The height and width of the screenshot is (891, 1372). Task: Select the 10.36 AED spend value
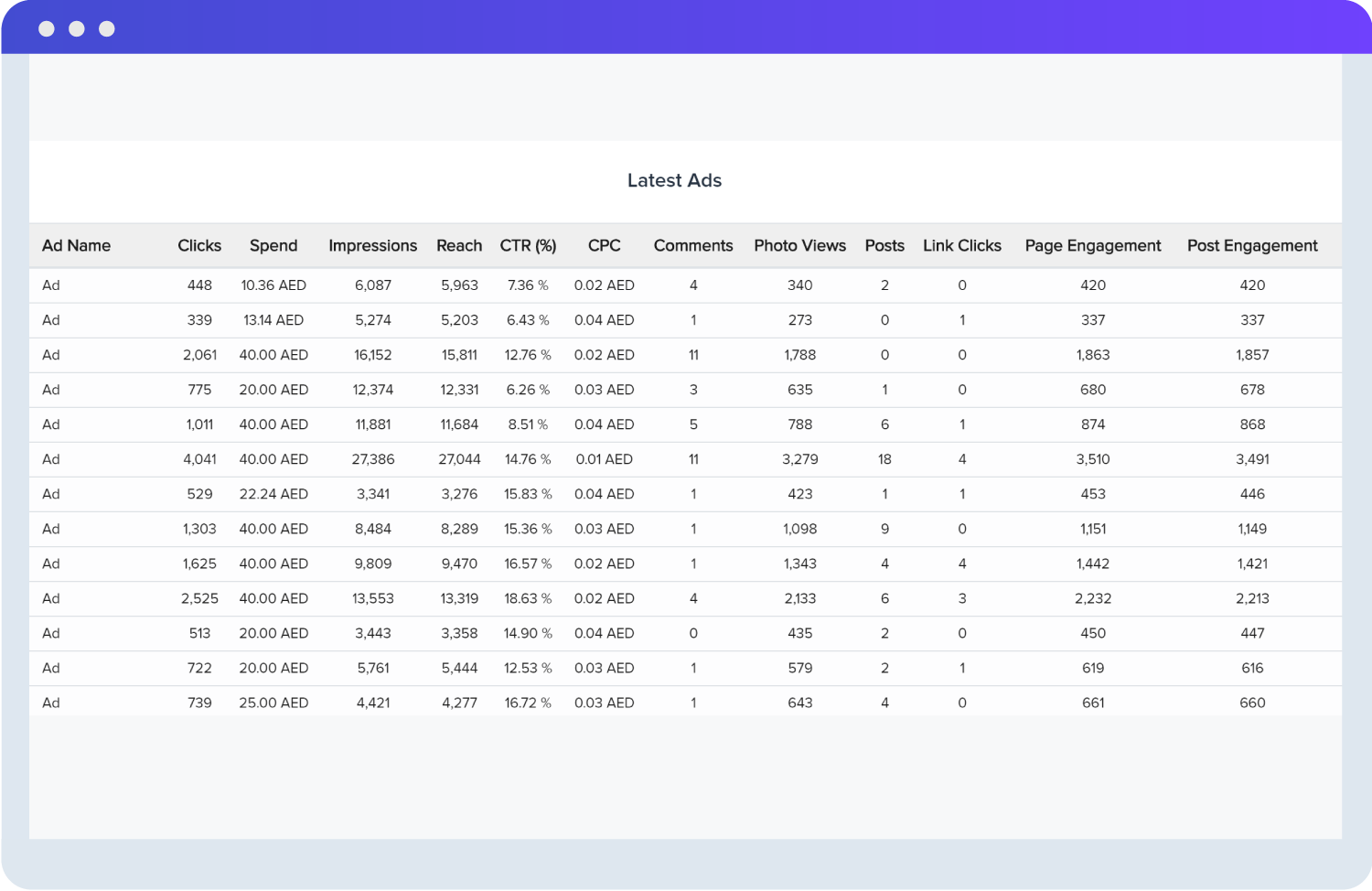[x=273, y=285]
